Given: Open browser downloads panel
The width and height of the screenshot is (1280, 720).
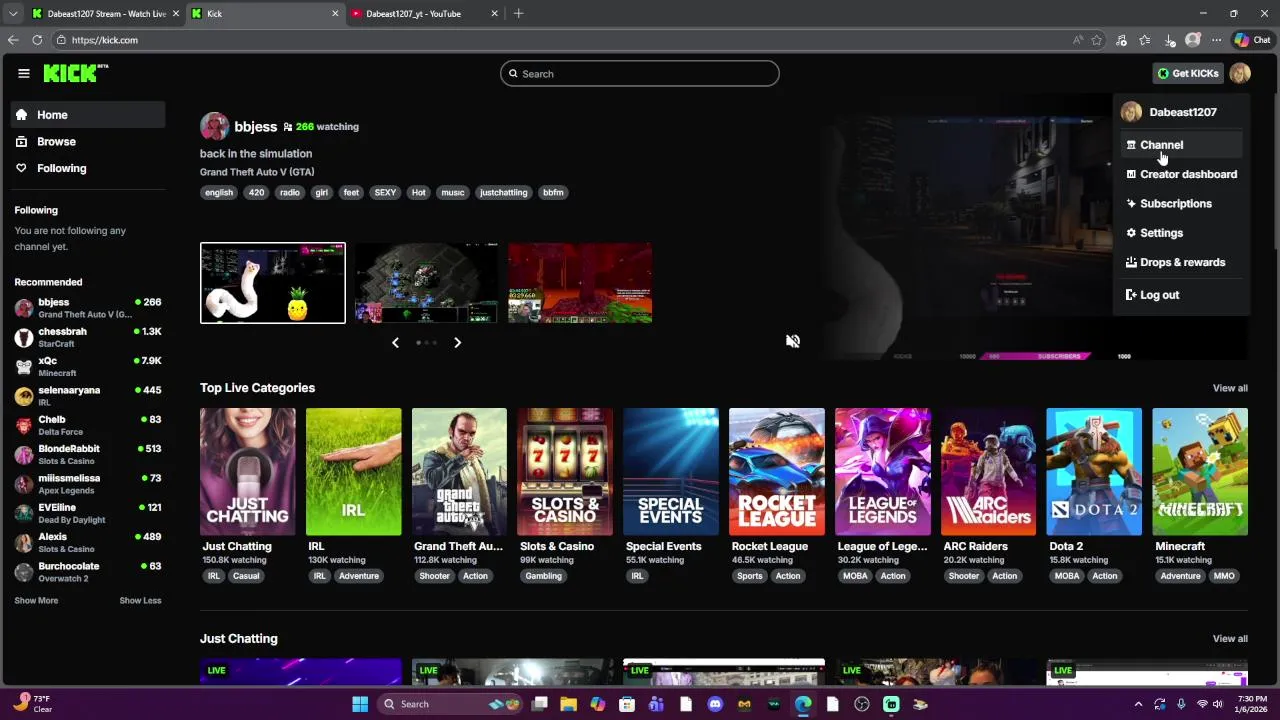Looking at the screenshot, I should coord(1169,40).
